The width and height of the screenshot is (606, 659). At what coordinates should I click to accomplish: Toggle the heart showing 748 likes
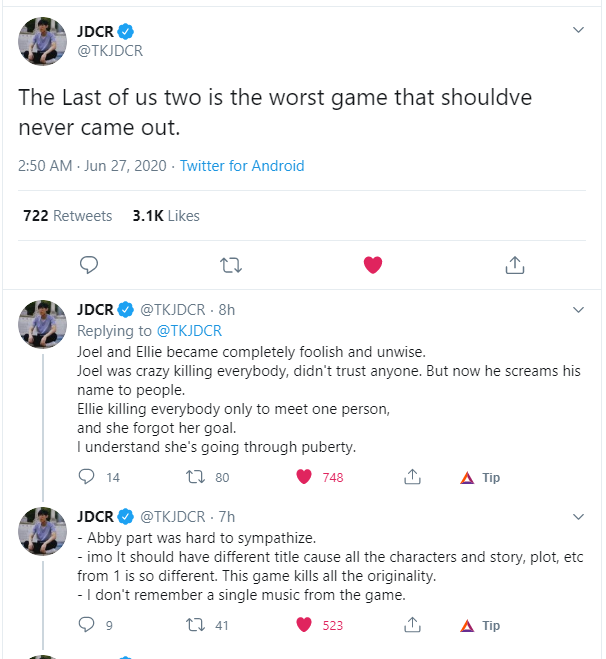pos(304,477)
